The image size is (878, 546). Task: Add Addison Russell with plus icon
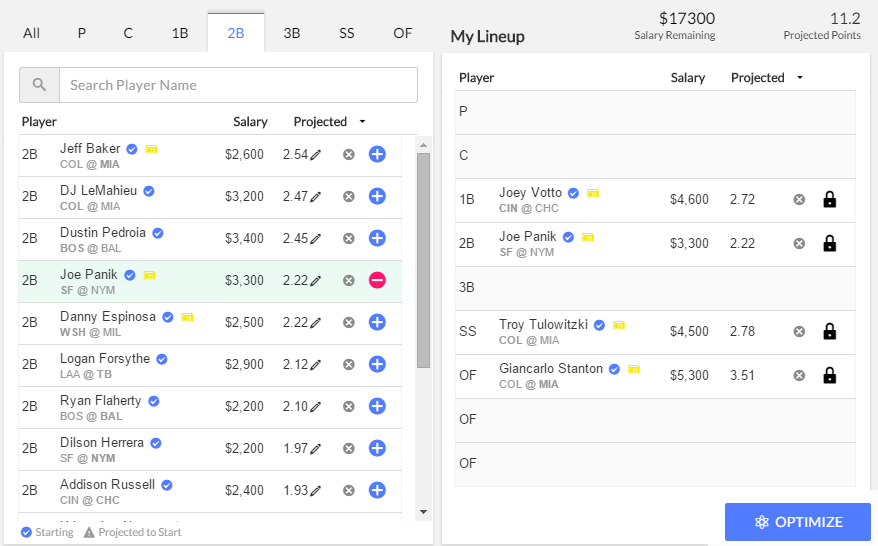377,490
